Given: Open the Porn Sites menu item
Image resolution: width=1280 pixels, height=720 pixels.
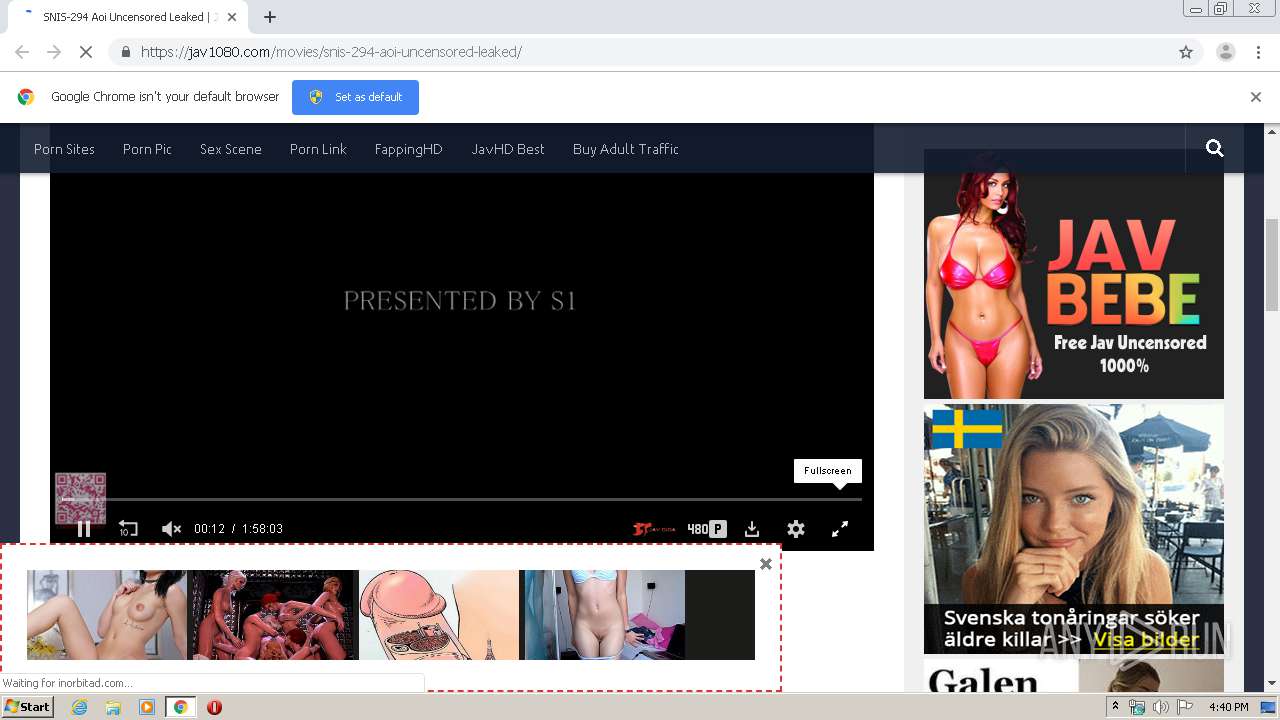Looking at the screenshot, I should (64, 149).
